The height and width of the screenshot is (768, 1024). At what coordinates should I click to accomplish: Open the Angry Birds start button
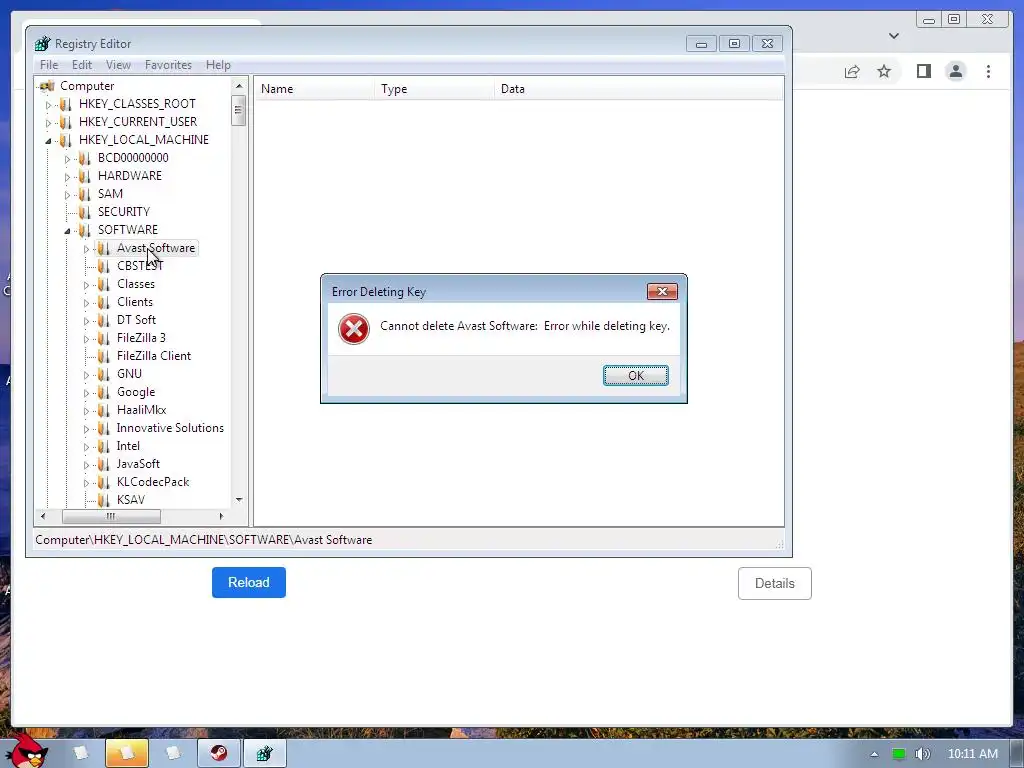27,752
